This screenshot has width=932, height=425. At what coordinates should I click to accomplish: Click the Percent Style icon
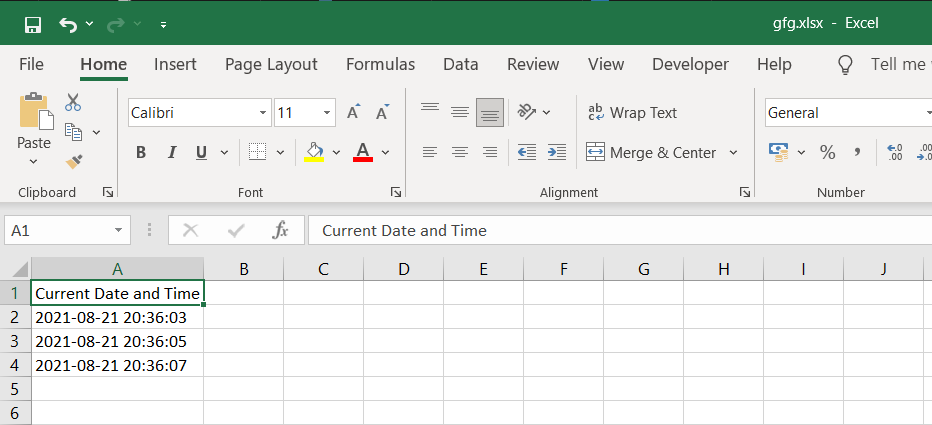(827, 153)
